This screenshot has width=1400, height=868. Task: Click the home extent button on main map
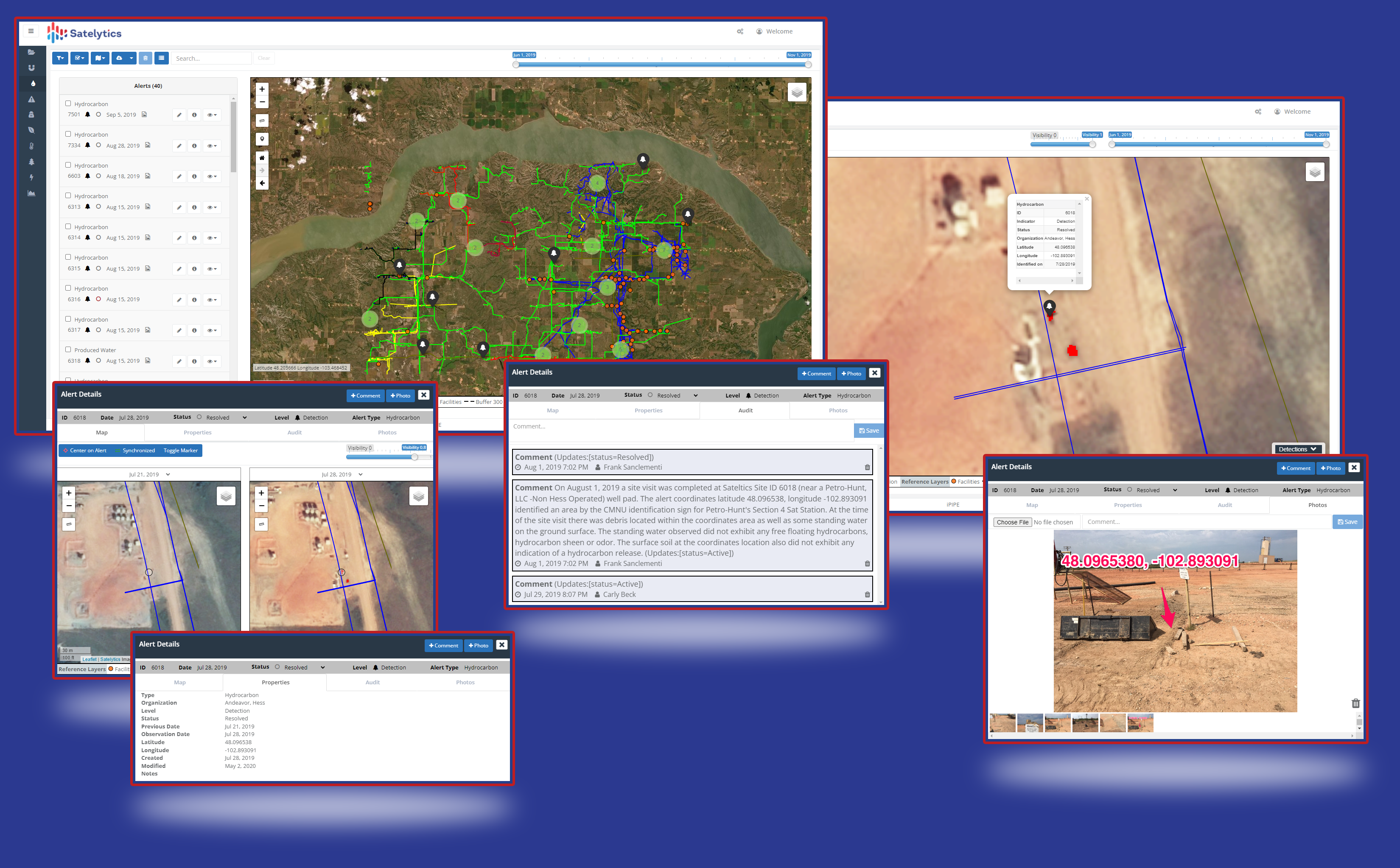[x=262, y=158]
